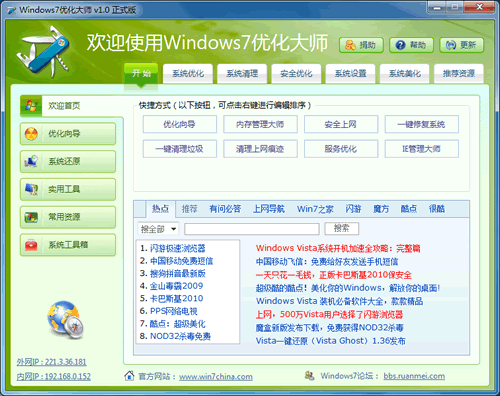
Task: Click the 安全上网 shortcut button
Action: 341,124
